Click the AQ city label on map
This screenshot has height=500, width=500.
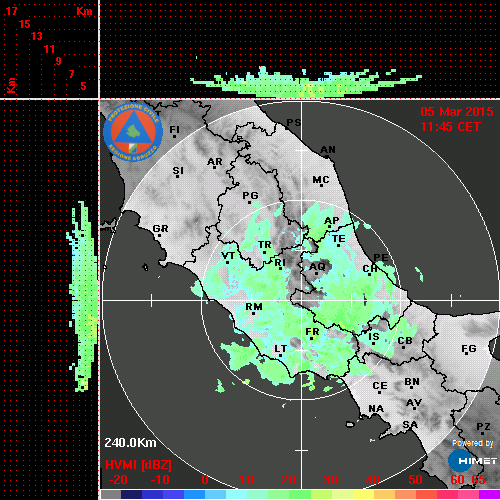pos(317,267)
